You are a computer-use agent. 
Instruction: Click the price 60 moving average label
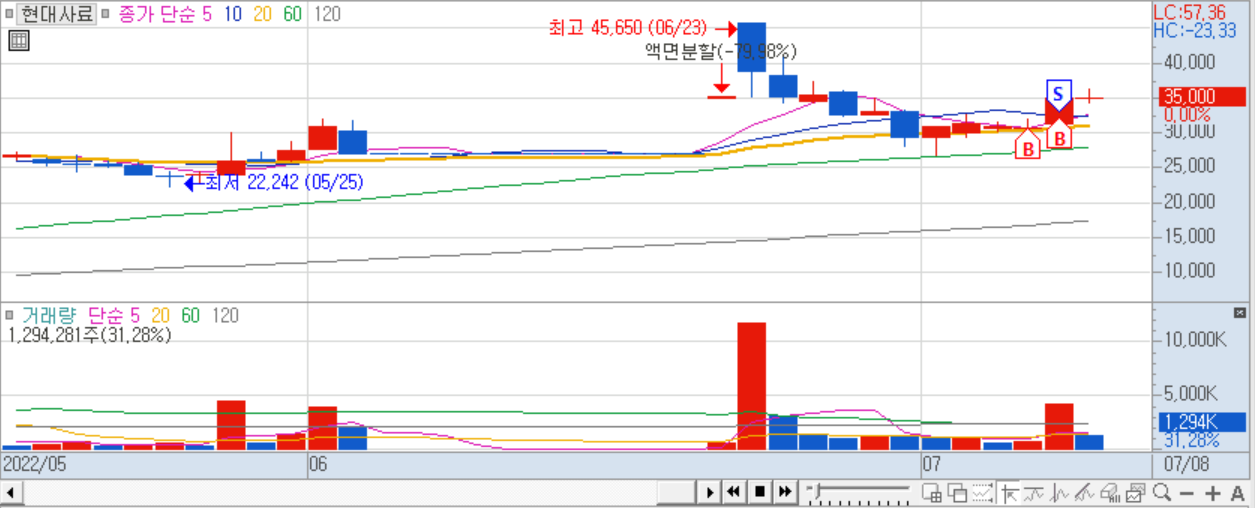click(x=292, y=14)
